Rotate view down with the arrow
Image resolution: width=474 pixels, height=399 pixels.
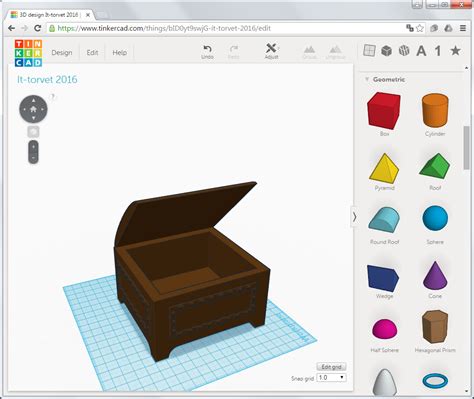click(x=33, y=118)
